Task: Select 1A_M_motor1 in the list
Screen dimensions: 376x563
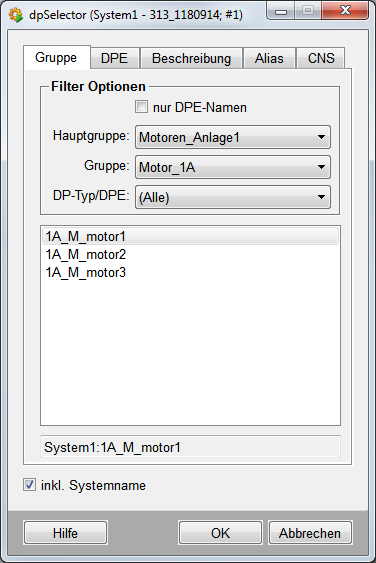Action: click(x=190, y=237)
